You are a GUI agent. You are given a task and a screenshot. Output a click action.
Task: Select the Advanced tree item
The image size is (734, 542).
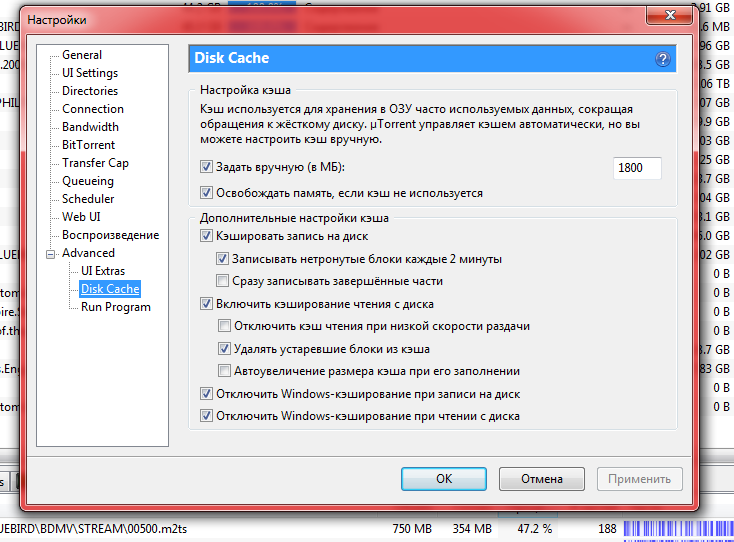tap(88, 253)
